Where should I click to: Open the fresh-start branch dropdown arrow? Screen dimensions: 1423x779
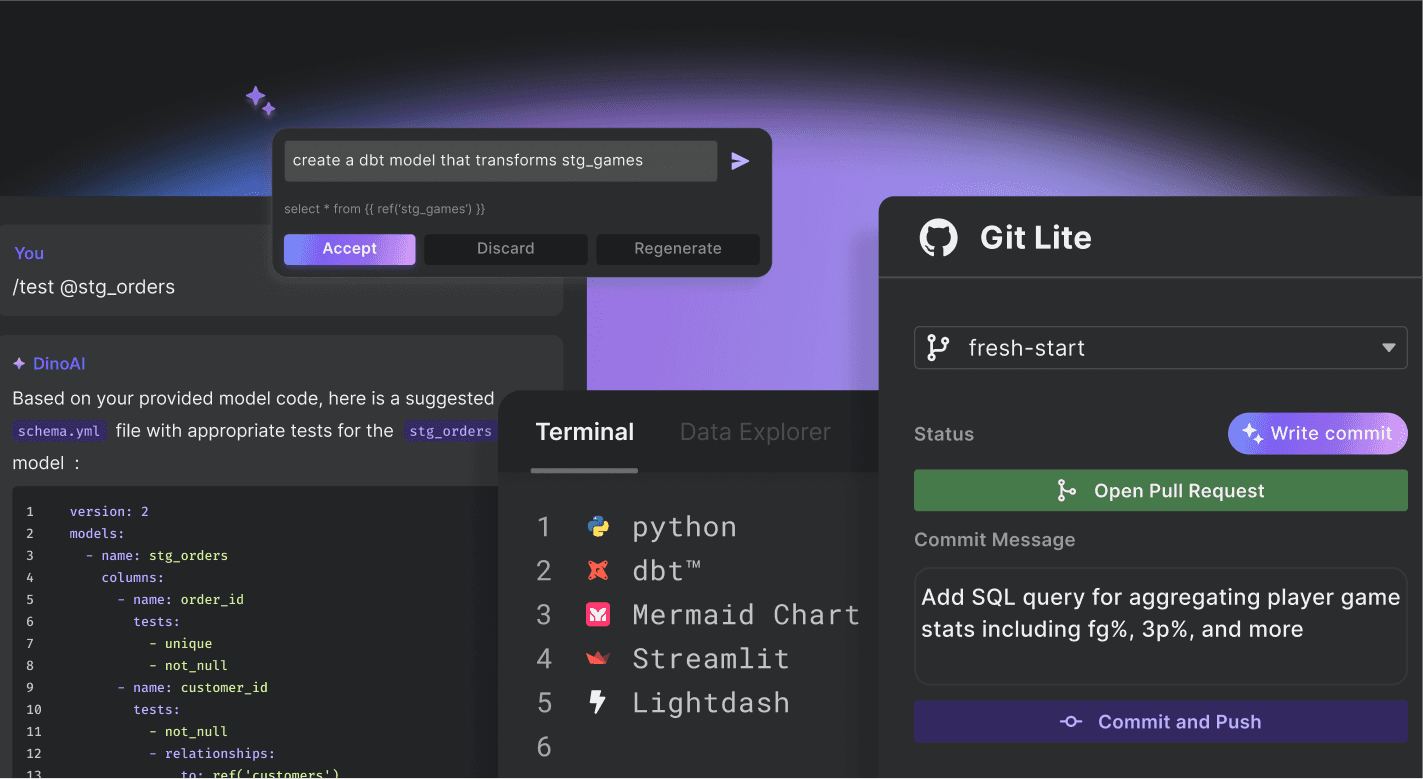coord(1388,348)
